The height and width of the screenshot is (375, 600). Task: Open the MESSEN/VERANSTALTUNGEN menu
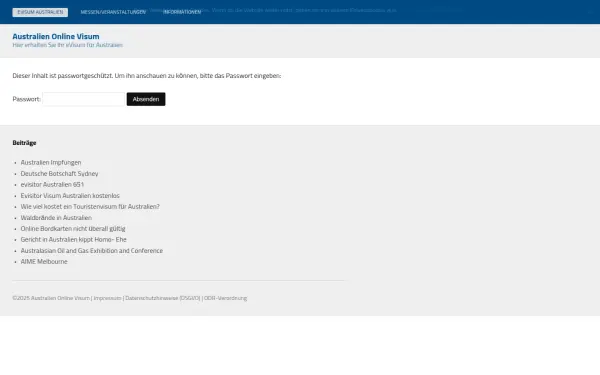(113, 12)
